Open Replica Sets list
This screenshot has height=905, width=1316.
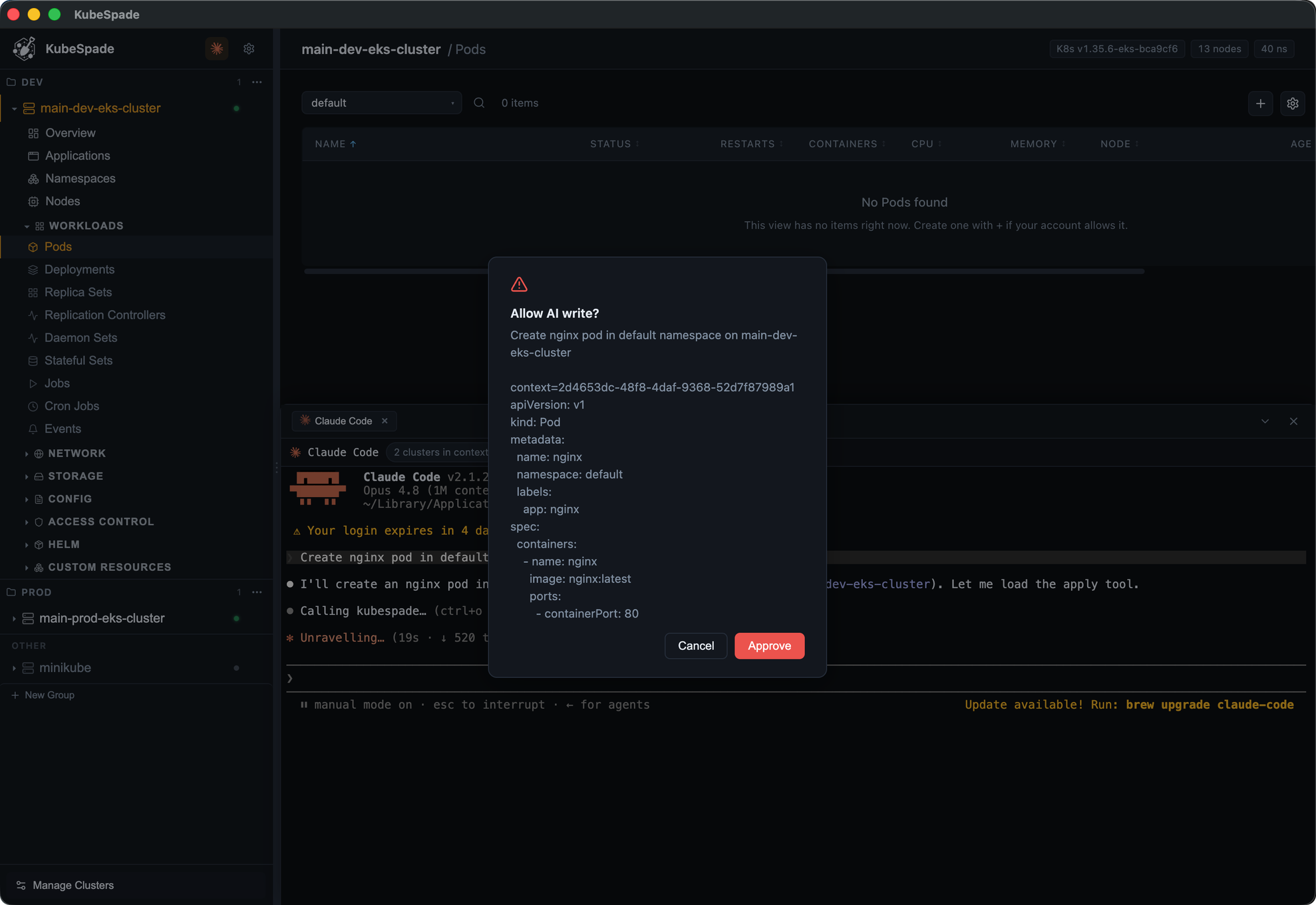(x=78, y=292)
